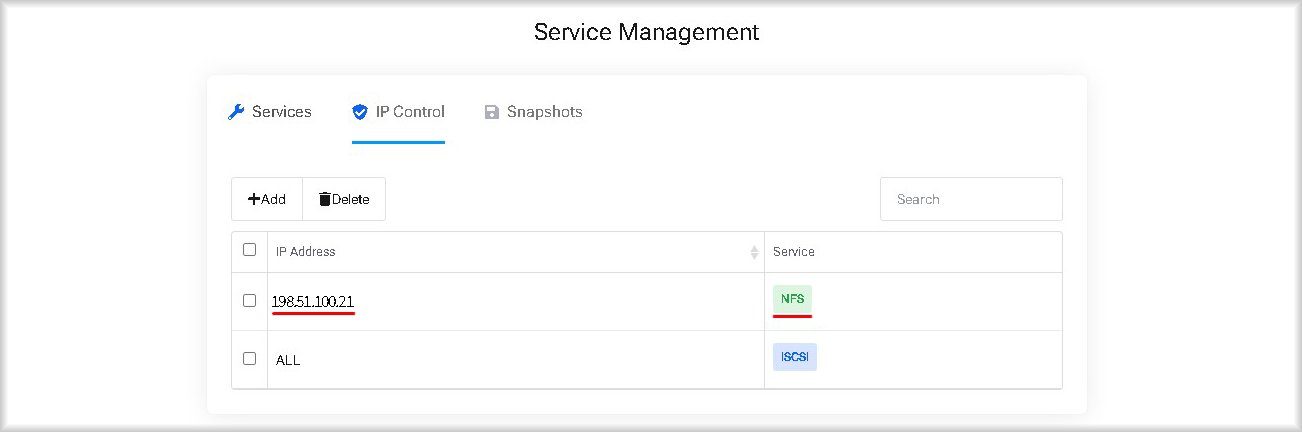The height and width of the screenshot is (432, 1302).
Task: Toggle the select-all checkbox in table header
Action: [x=249, y=250]
